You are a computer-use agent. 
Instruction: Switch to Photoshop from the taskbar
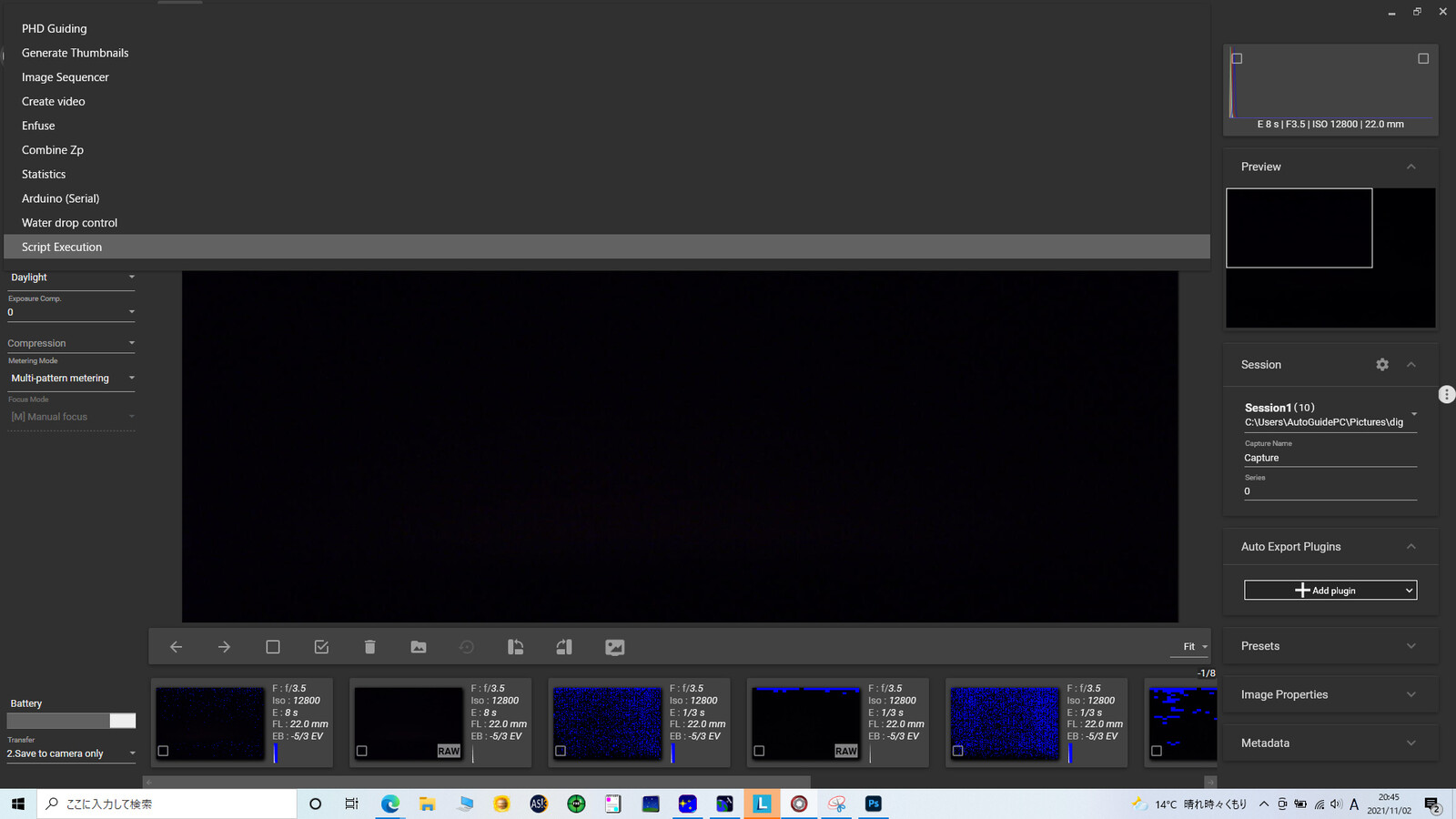tap(874, 804)
